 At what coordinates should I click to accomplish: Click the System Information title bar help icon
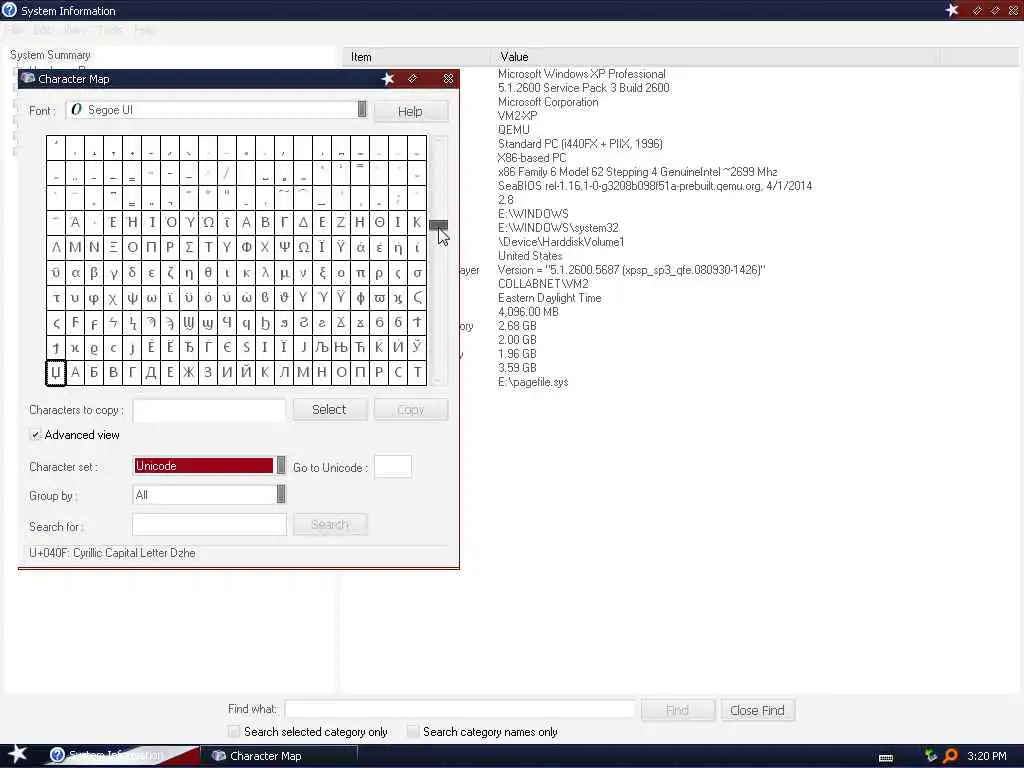(9, 10)
